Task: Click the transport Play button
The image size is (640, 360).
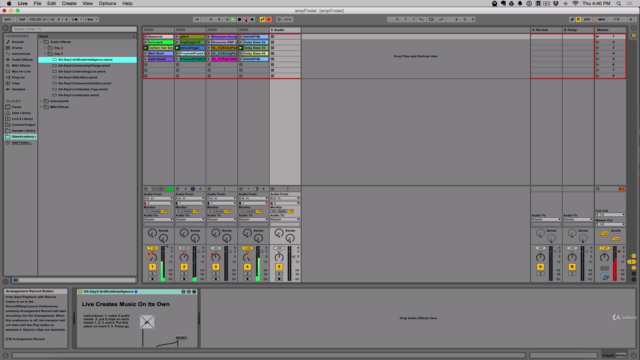Action: tap(233, 19)
